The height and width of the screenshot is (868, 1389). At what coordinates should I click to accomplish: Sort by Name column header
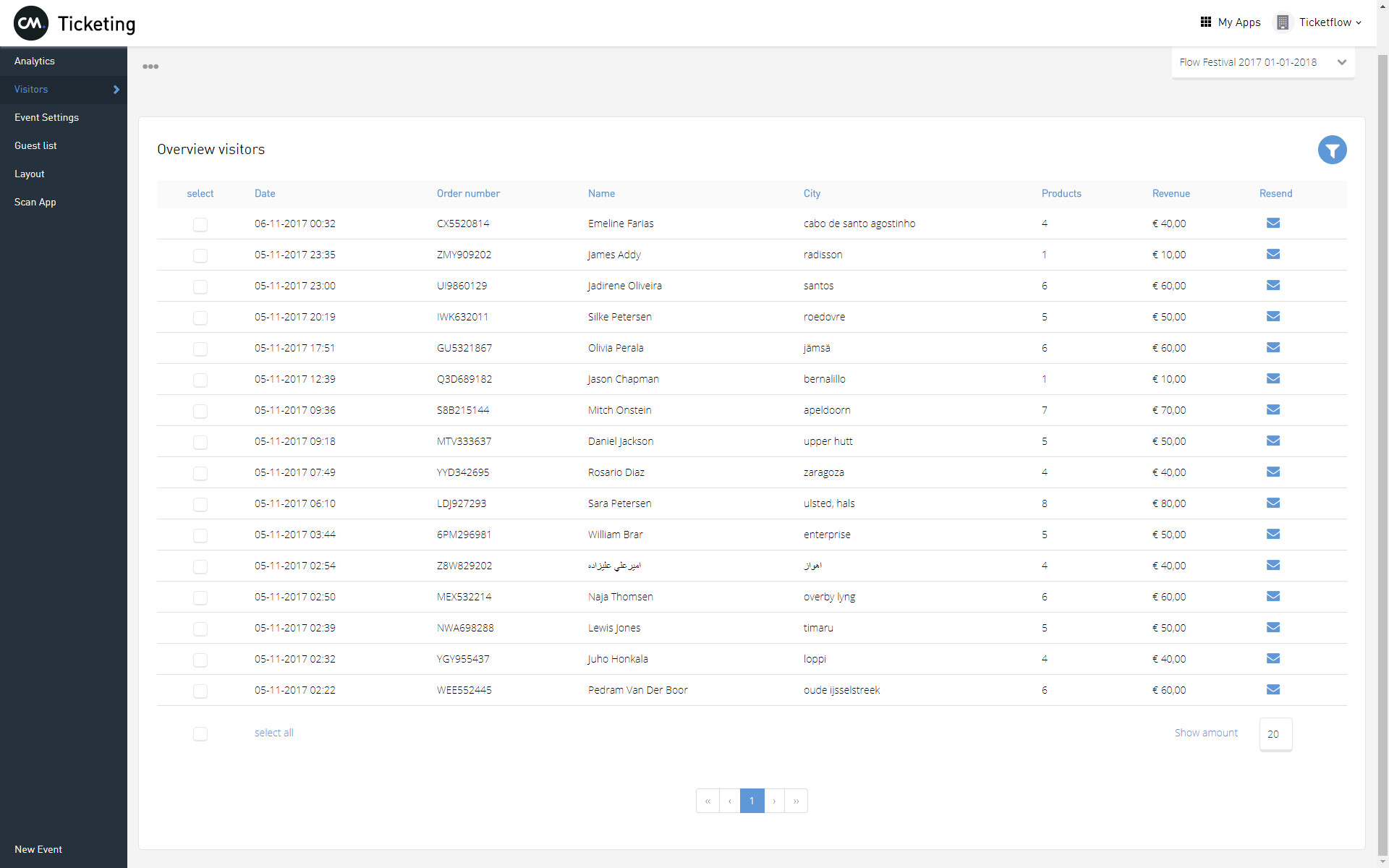601,194
